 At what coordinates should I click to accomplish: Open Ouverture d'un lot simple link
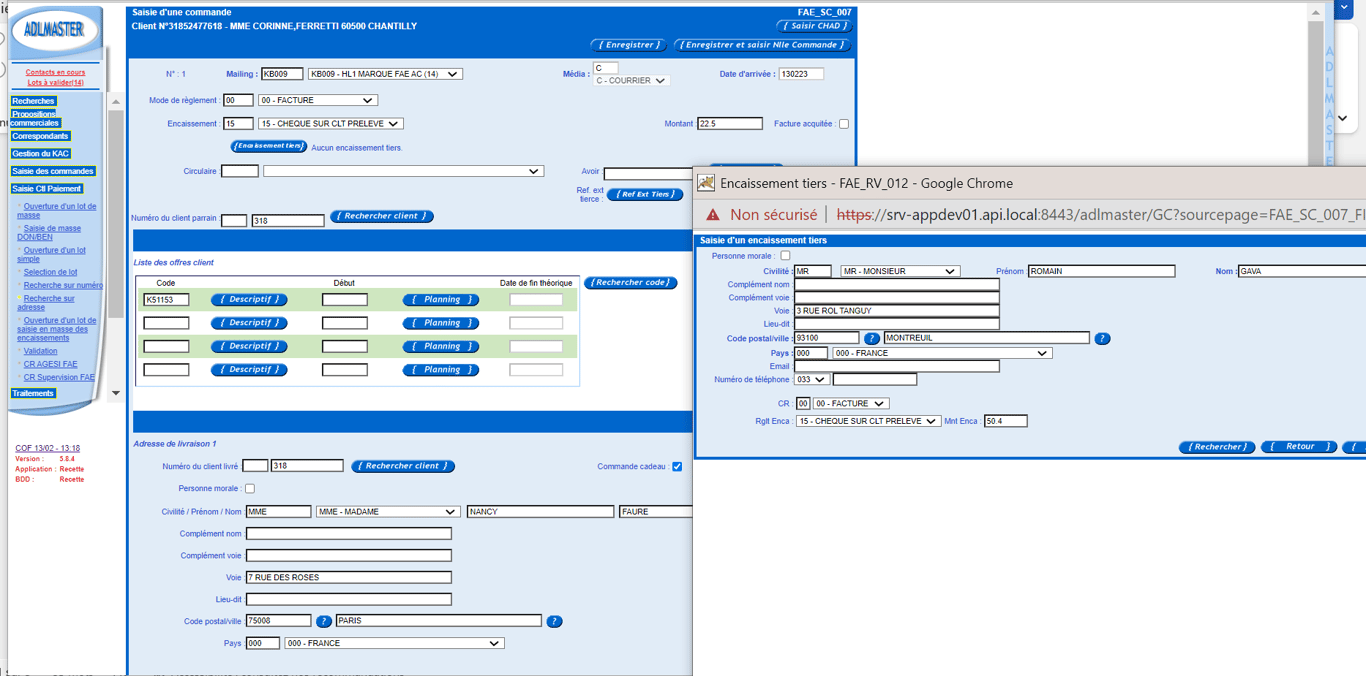[51, 255]
